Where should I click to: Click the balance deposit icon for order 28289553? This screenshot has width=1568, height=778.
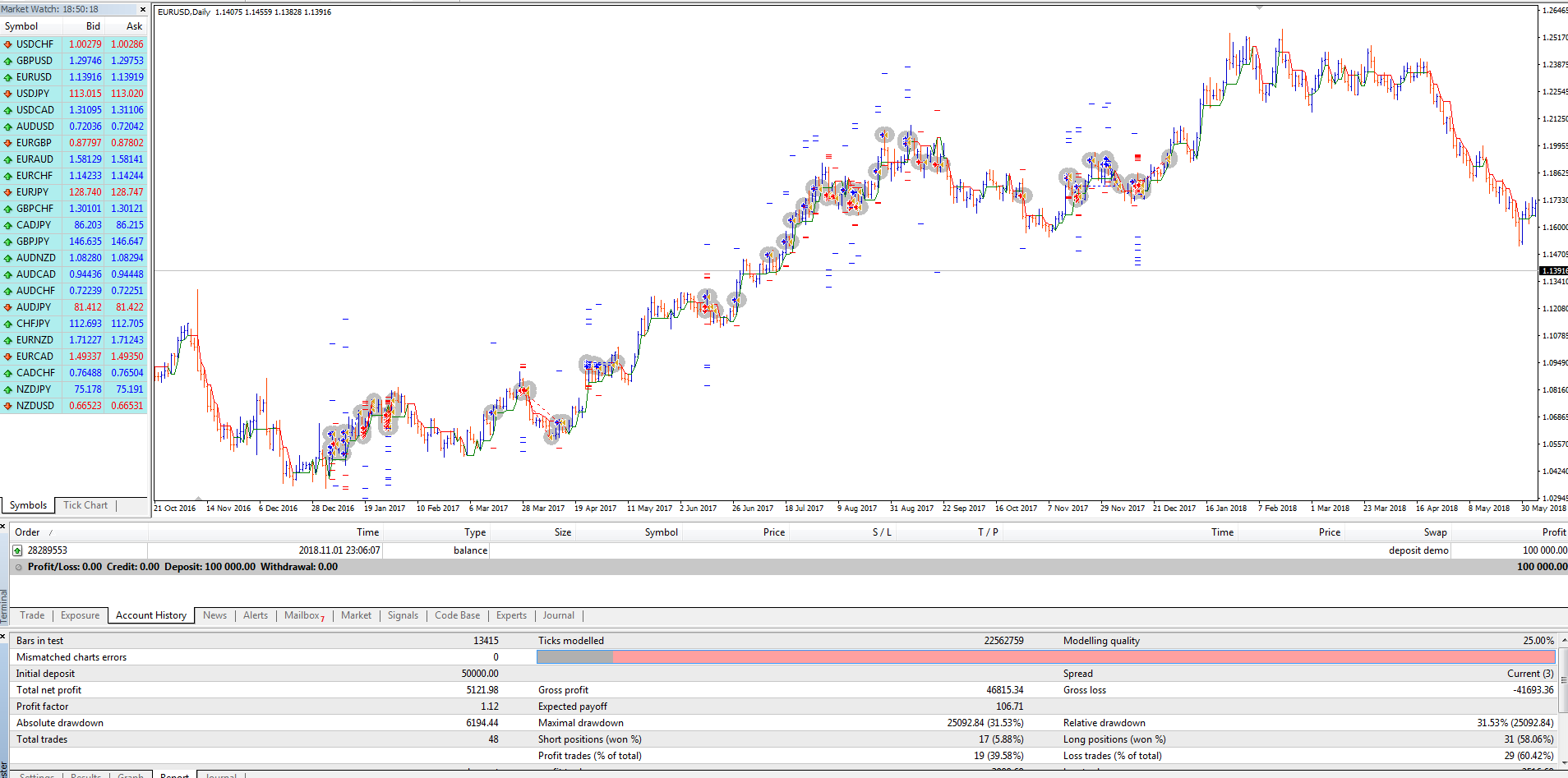pyautogui.click(x=18, y=550)
